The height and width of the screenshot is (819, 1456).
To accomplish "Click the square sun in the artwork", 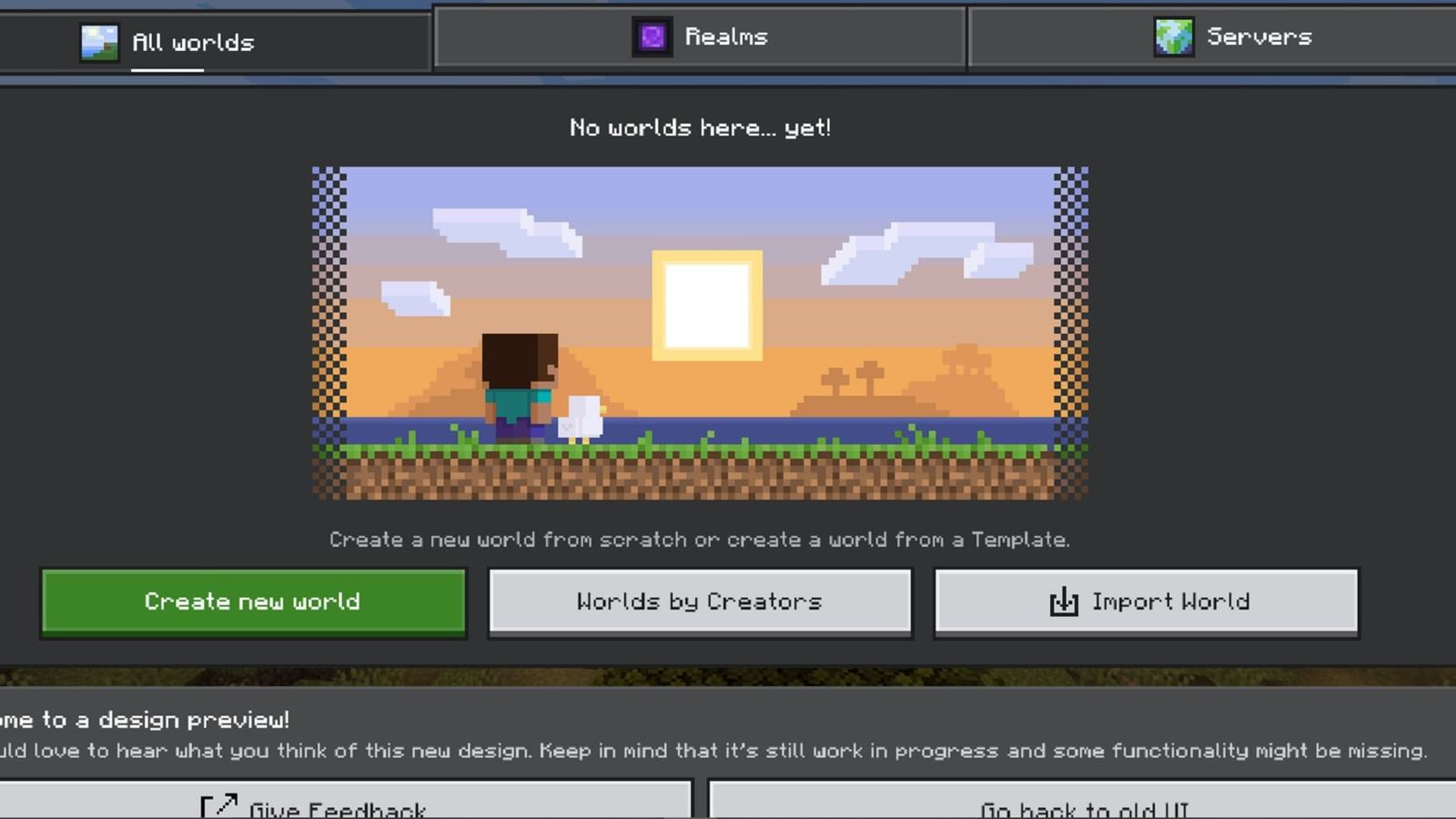I will 707,305.
